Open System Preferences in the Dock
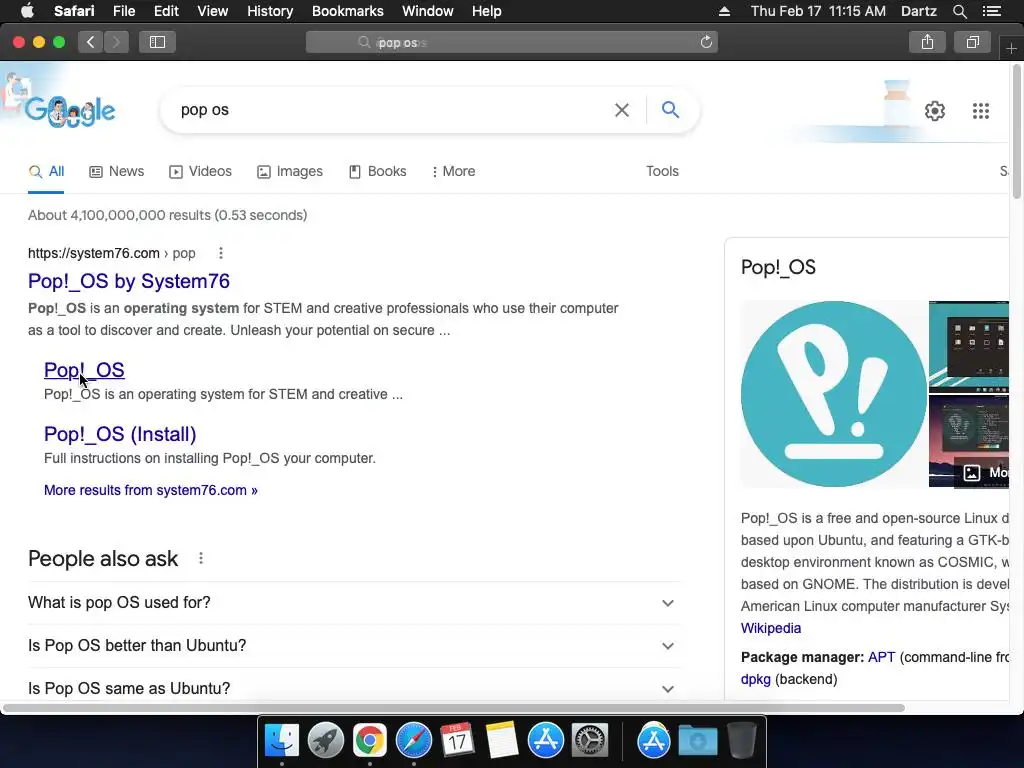This screenshot has height=768, width=1024. [x=590, y=741]
